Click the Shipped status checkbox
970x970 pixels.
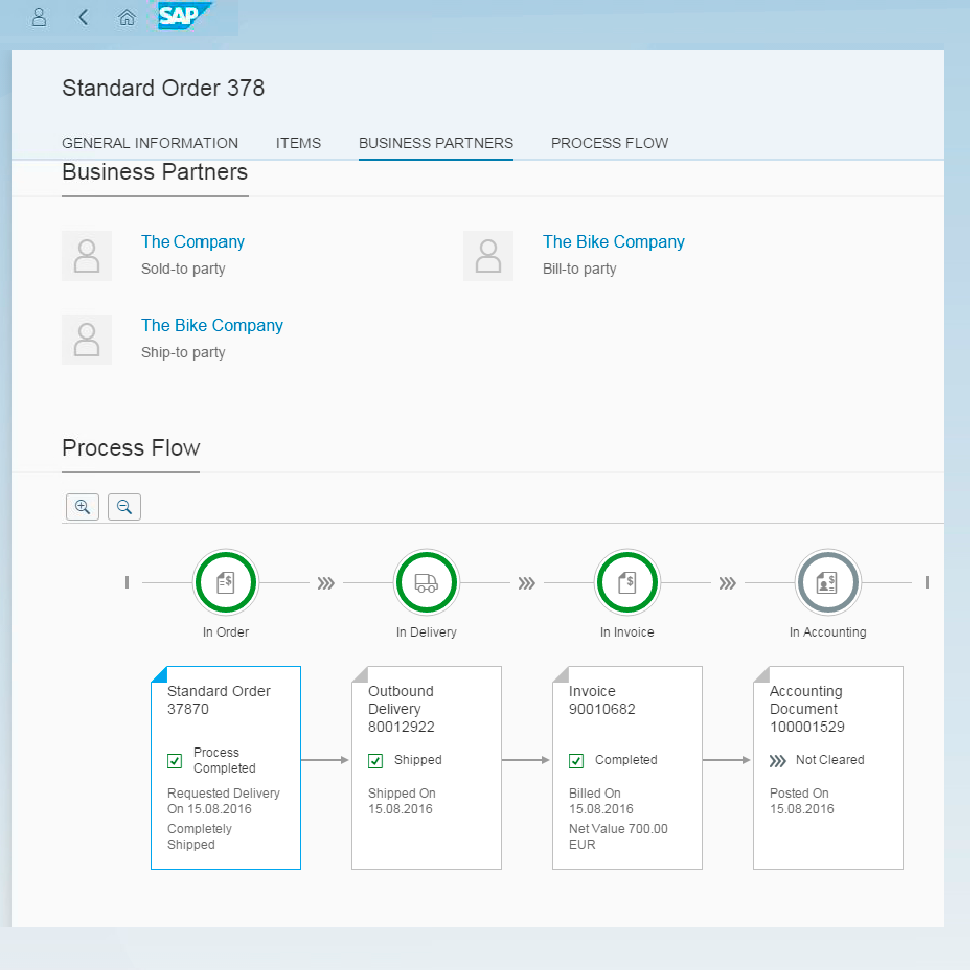(x=376, y=761)
